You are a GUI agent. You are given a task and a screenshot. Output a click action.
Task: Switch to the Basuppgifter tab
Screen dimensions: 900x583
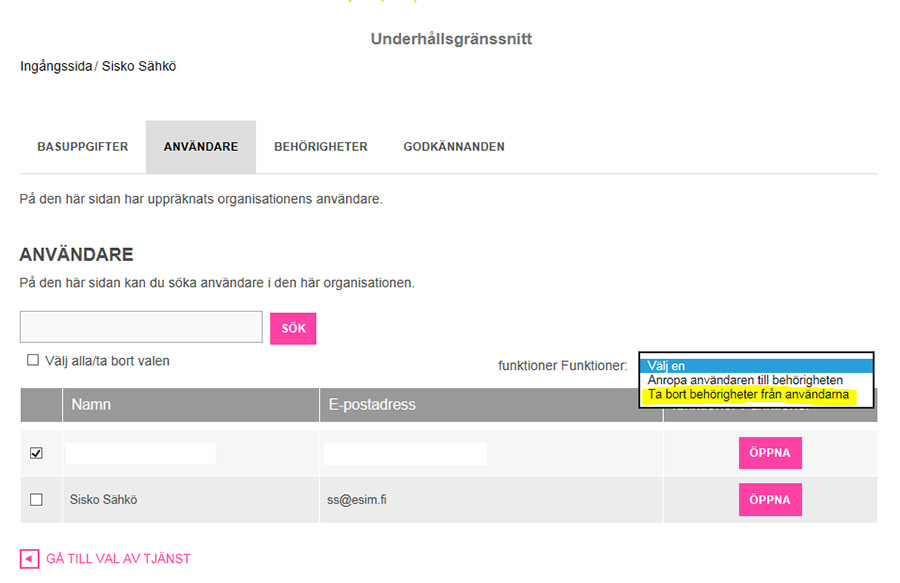pos(83,147)
